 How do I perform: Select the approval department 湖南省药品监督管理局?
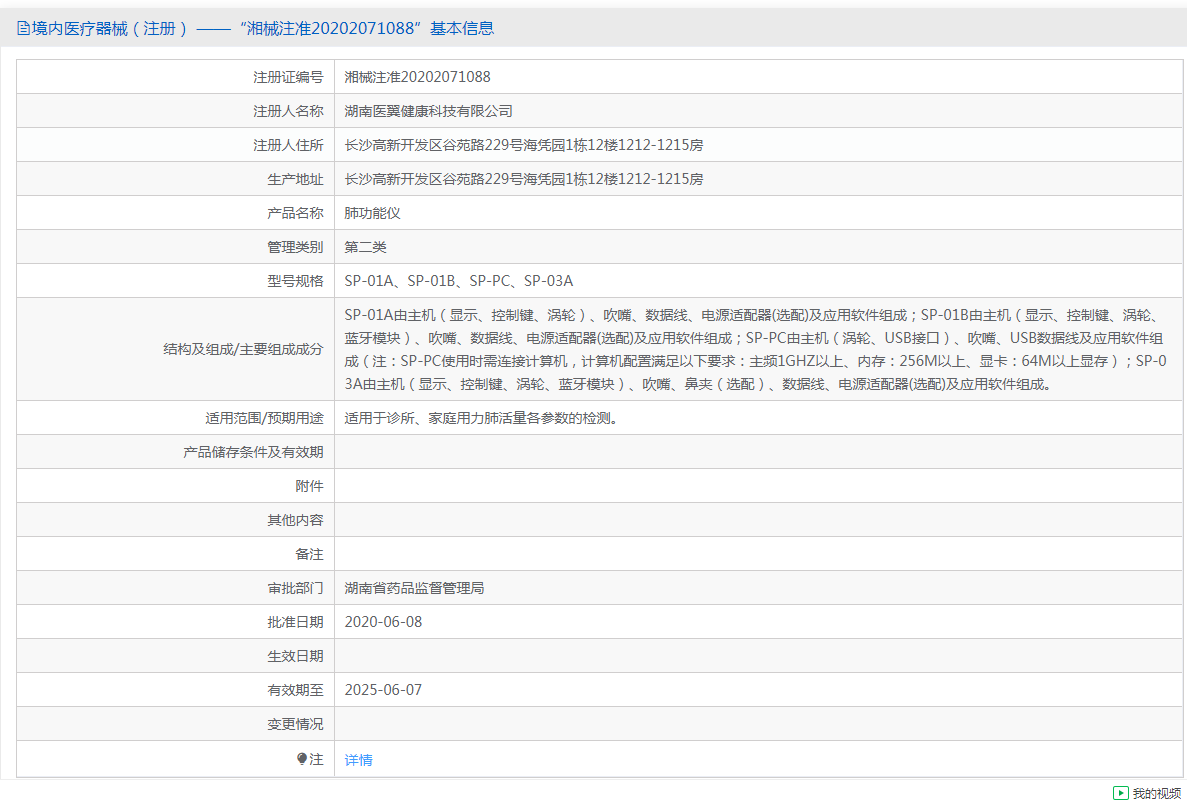(414, 588)
